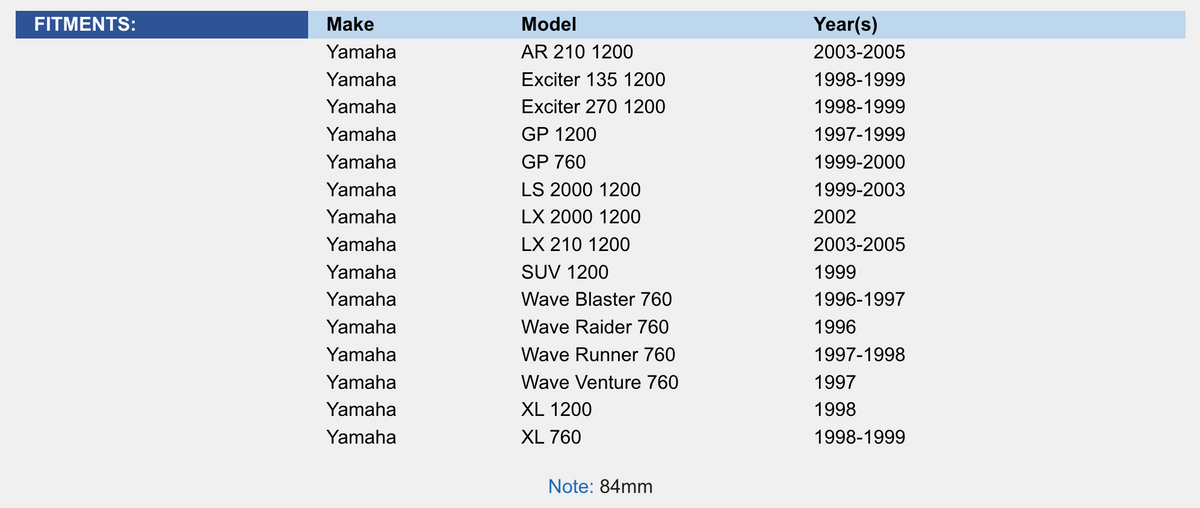Click the Year(s) column header
The image size is (1200, 508).
(846, 25)
